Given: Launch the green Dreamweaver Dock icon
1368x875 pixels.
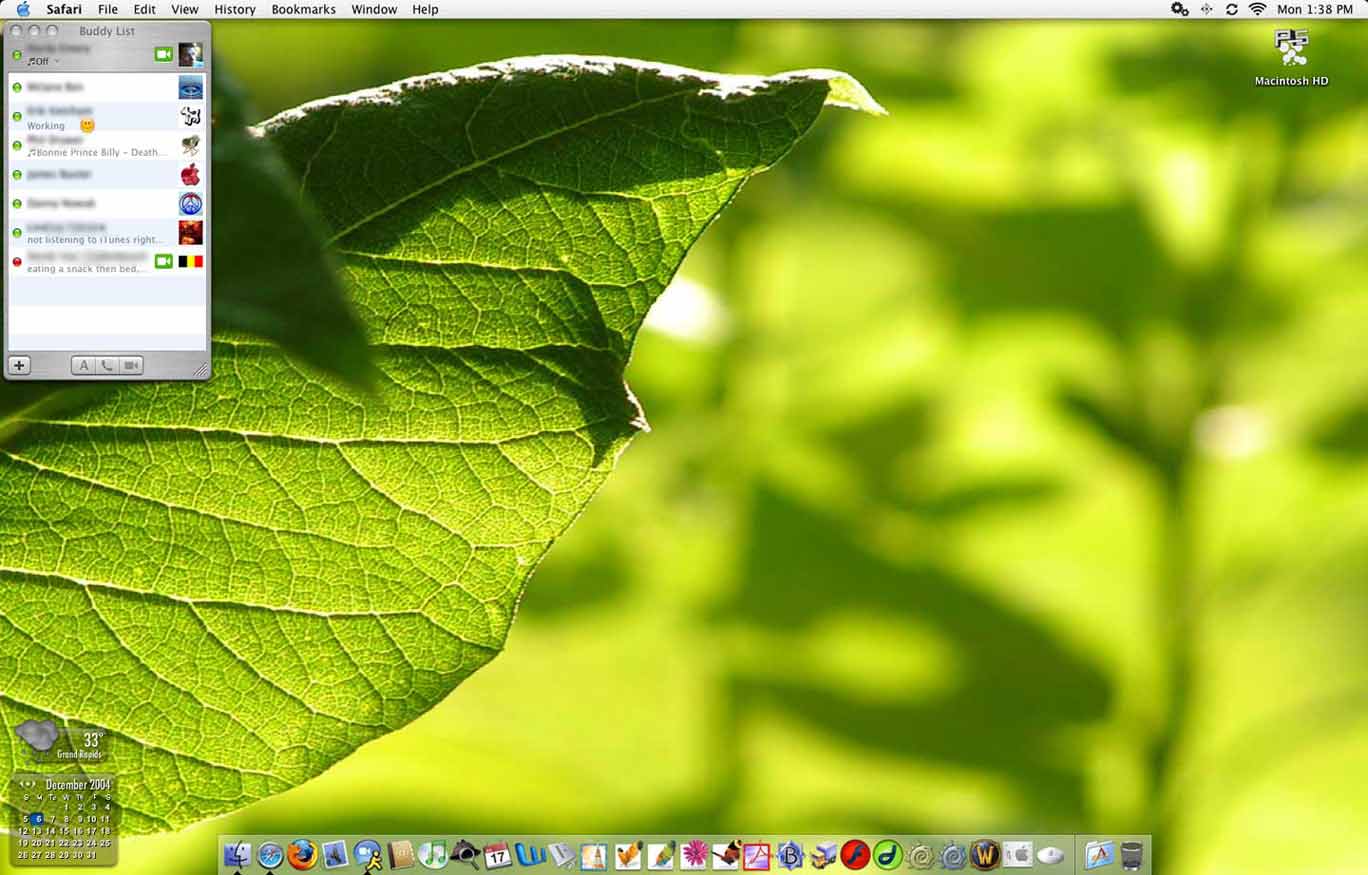Looking at the screenshot, I should click(x=888, y=855).
